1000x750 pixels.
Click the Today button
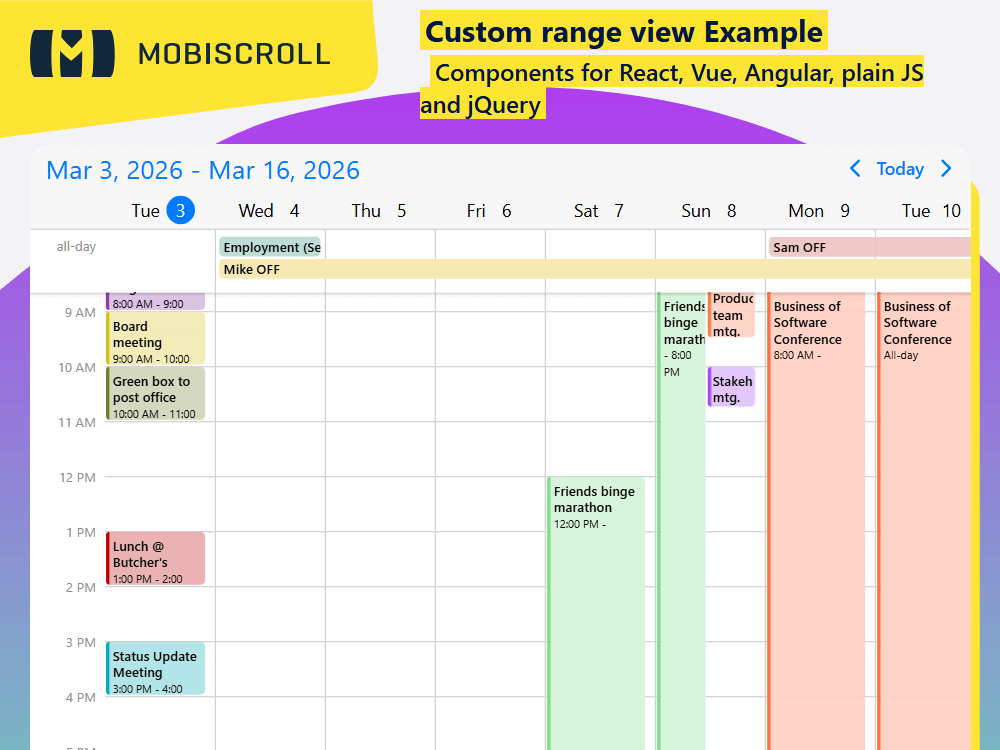click(x=900, y=169)
